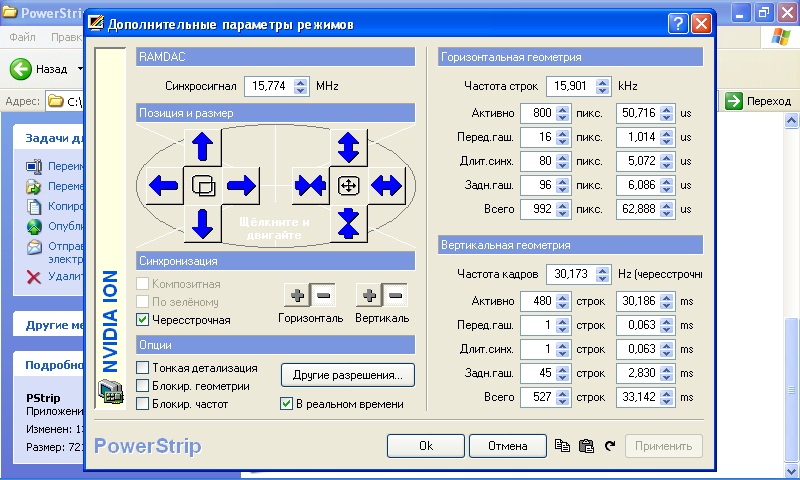800x480 pixels.
Task: Open the dropdown arrow beside Назад
Action: (80, 69)
